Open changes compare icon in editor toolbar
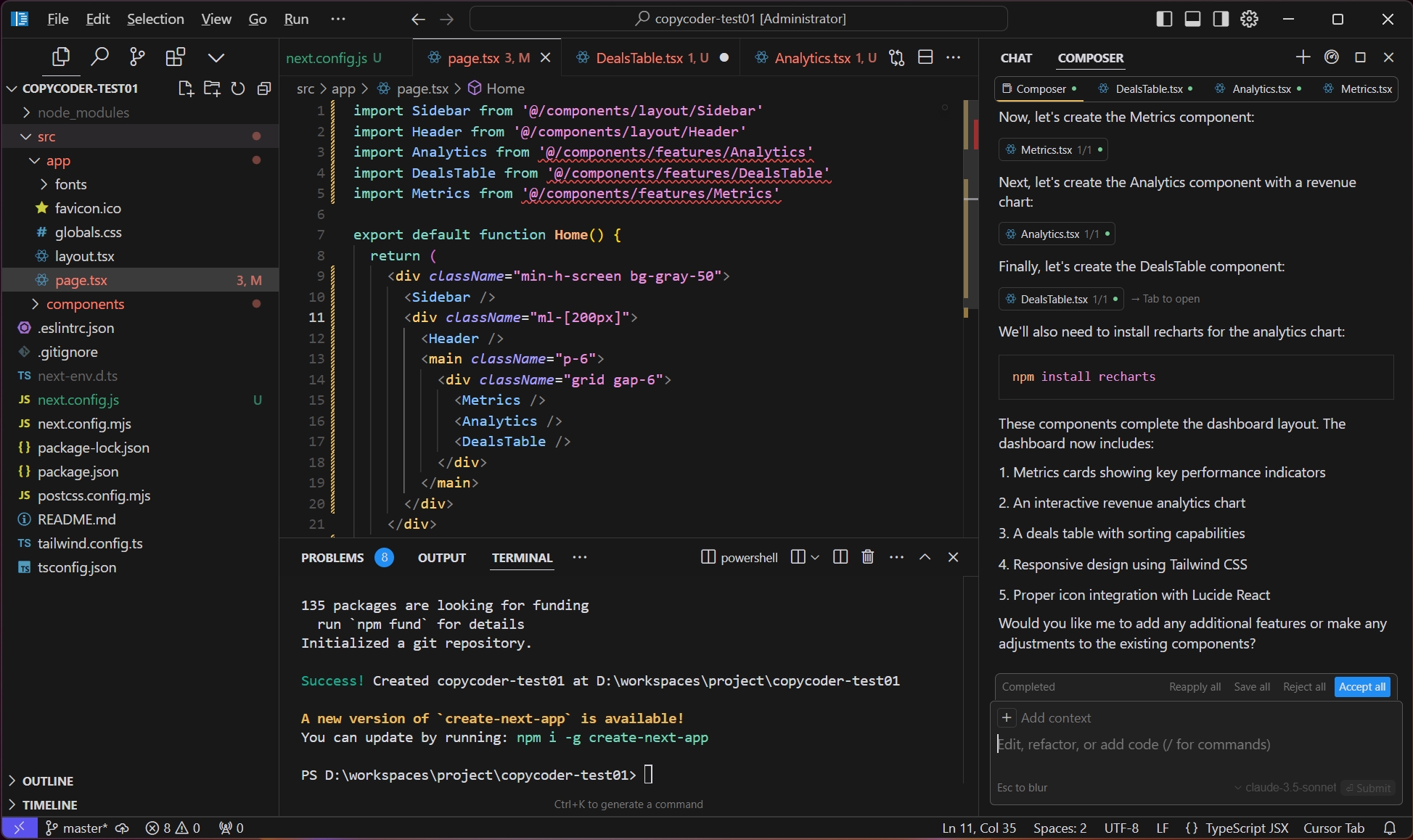This screenshot has height=840, width=1413. coord(897,57)
